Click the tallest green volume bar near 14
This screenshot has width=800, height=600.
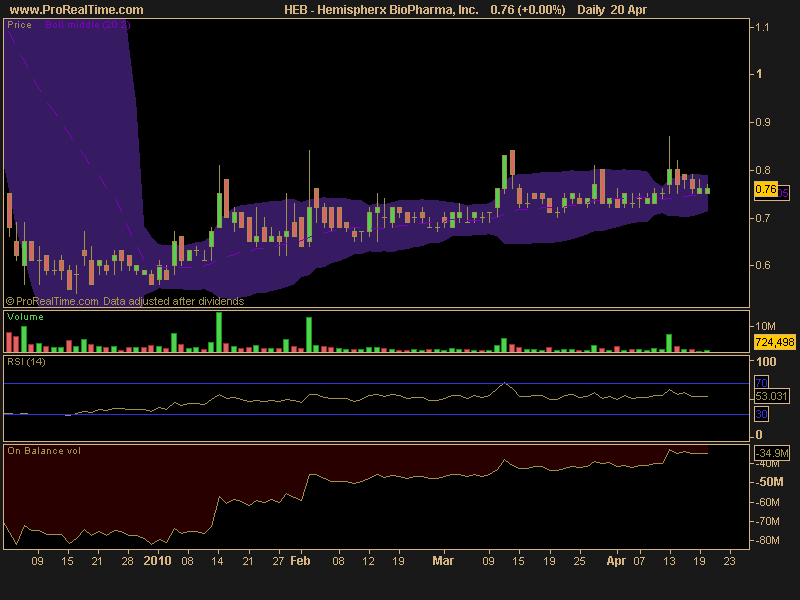[219, 332]
